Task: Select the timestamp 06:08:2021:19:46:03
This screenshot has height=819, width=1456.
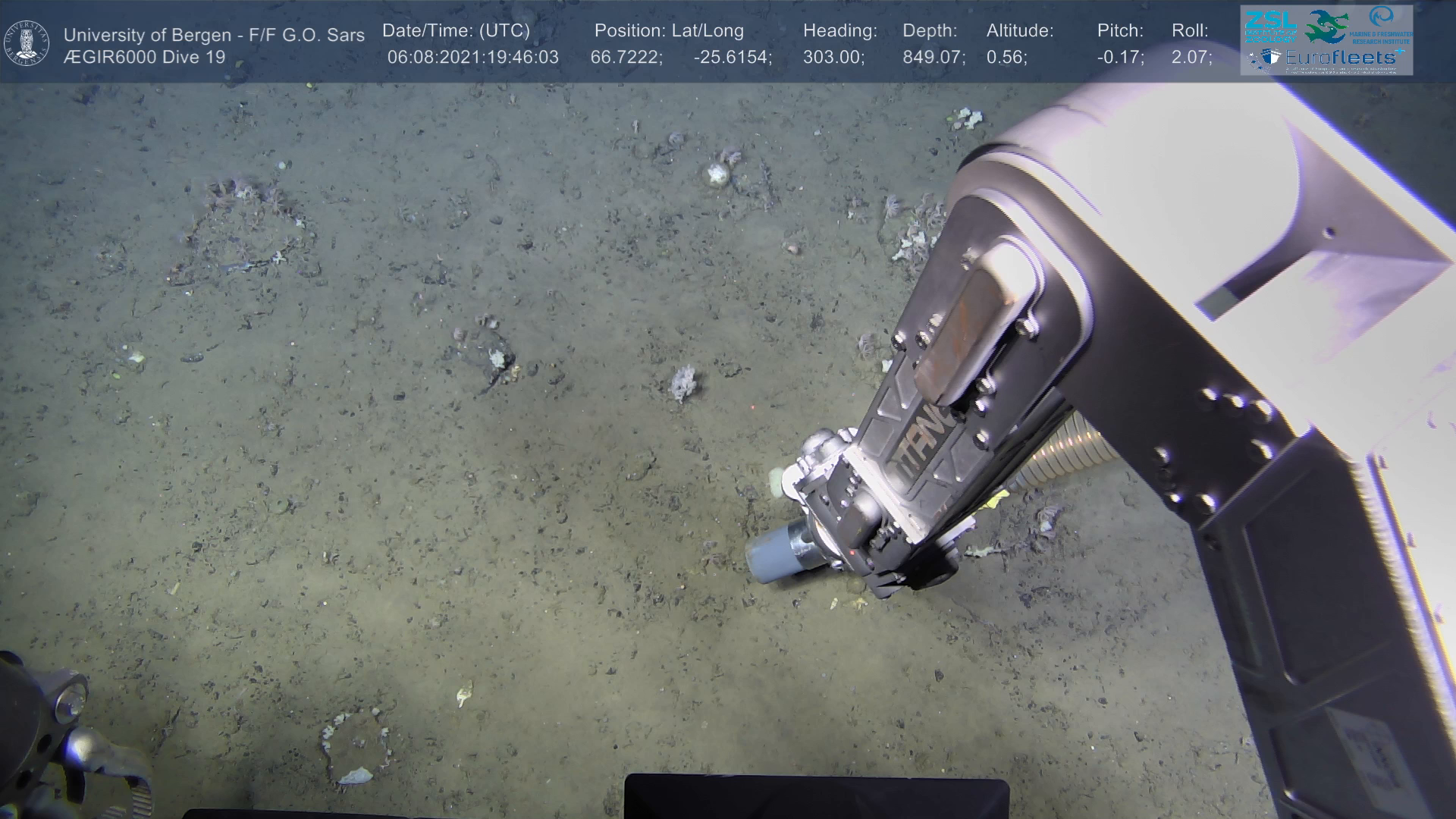Action: click(x=472, y=58)
